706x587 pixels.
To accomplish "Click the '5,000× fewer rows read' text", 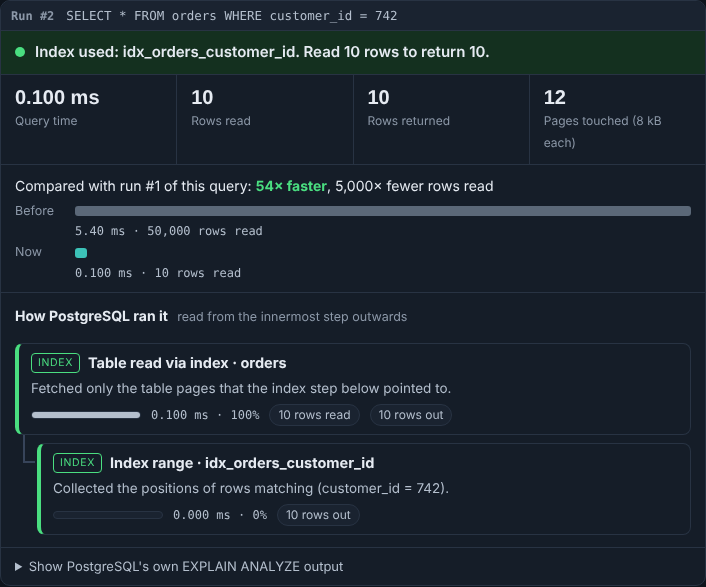I will tap(414, 186).
